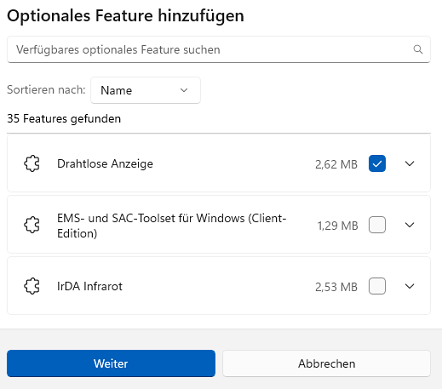Click the Sortieren nach label
The image size is (442, 389).
click(x=46, y=90)
